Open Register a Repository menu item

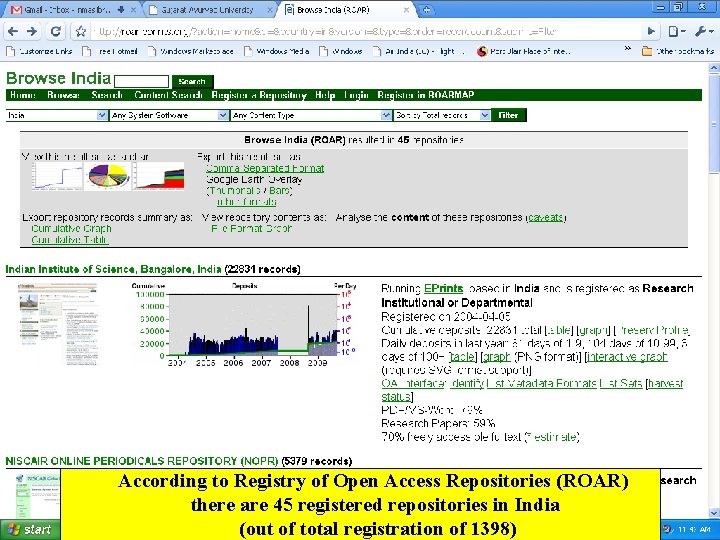click(259, 95)
